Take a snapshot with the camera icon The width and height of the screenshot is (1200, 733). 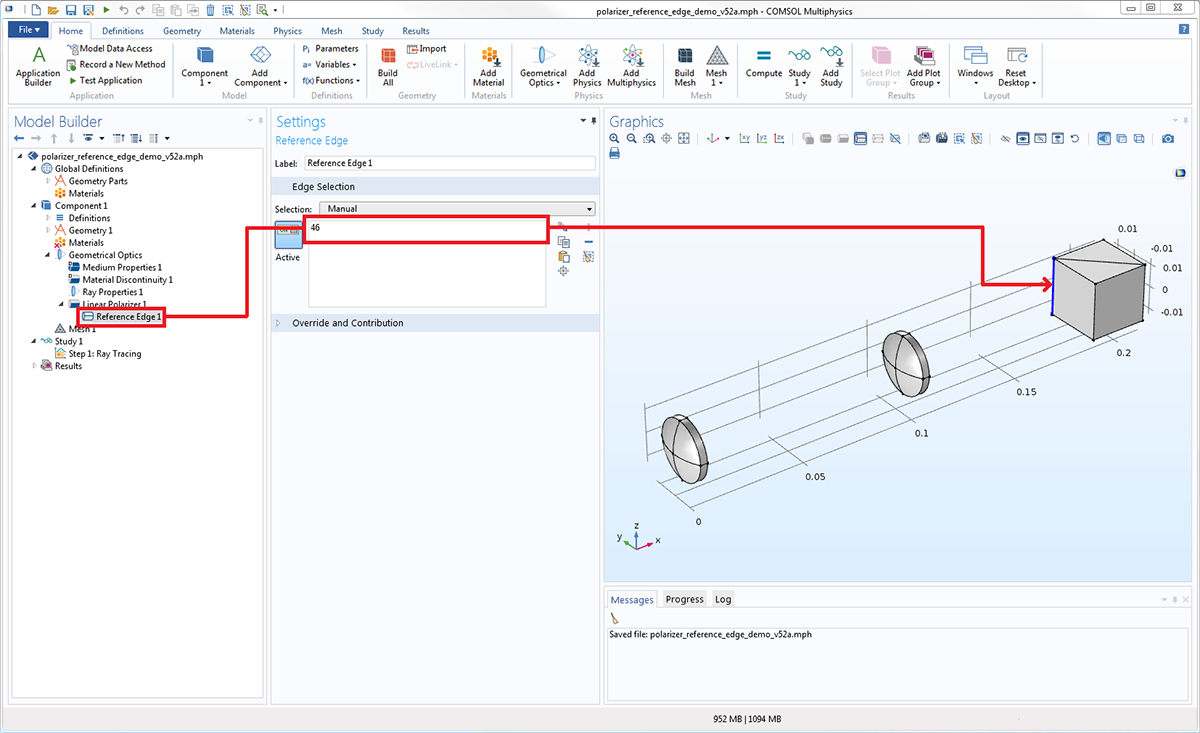[x=1167, y=138]
